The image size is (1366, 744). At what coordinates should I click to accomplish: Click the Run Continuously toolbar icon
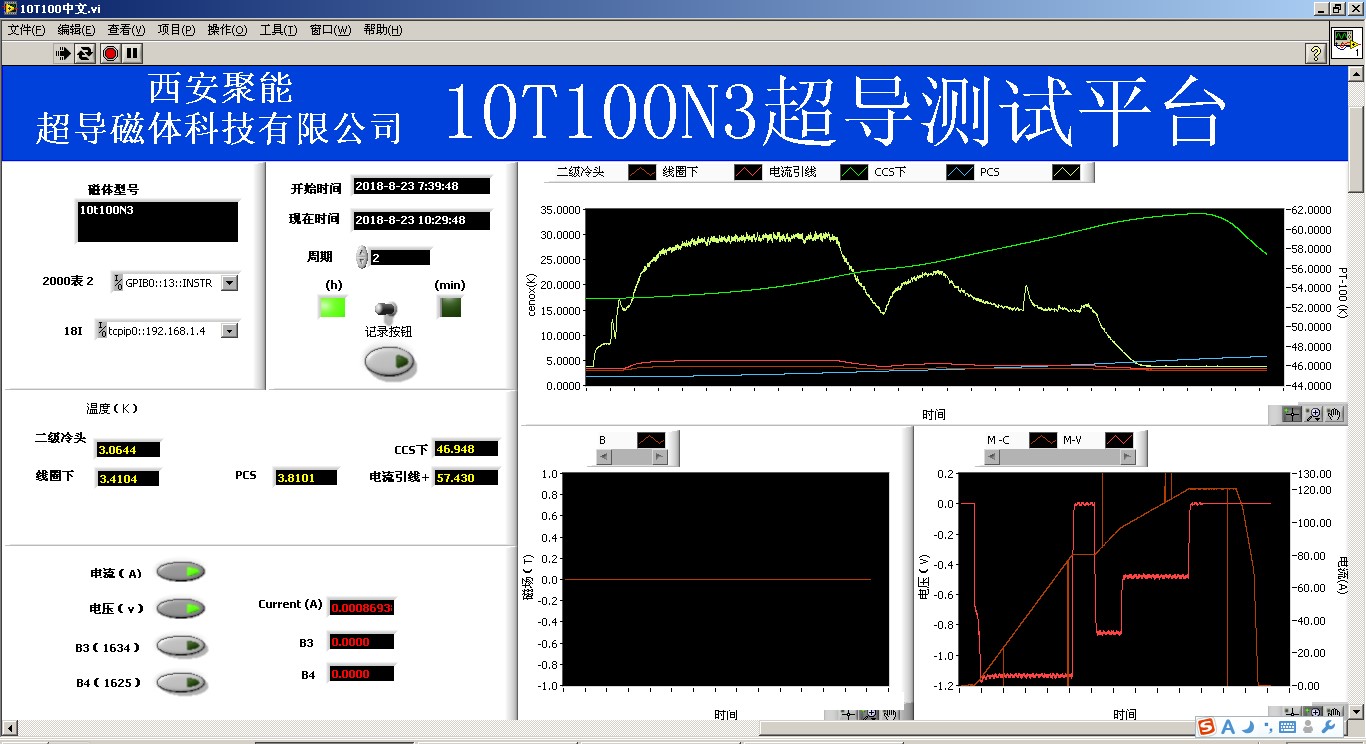(86, 53)
